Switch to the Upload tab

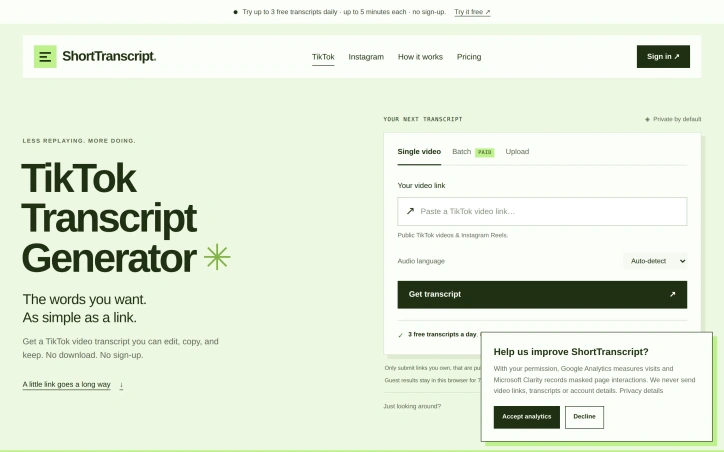point(517,151)
